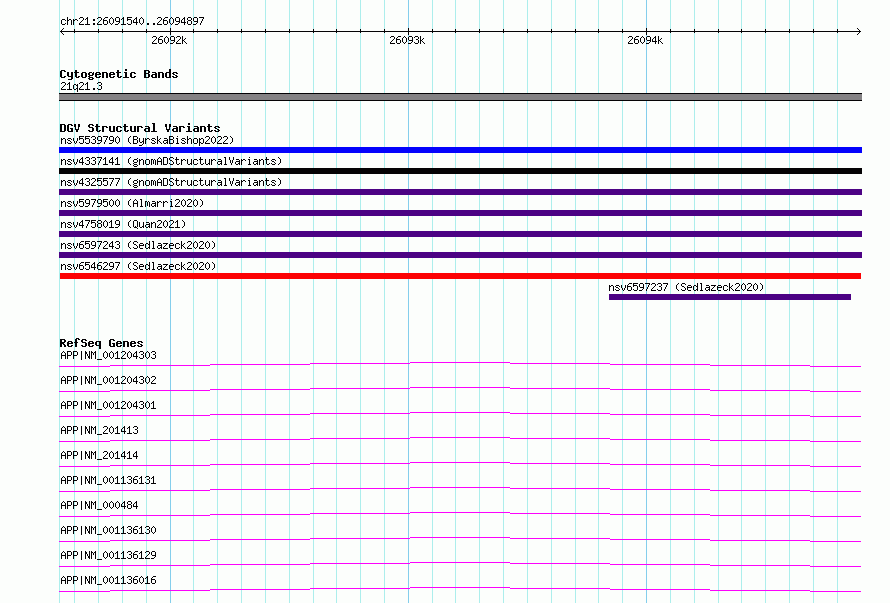Click the purple bar for nsv6597243
Image resolution: width=890 pixels, height=603 pixels.
(460, 255)
